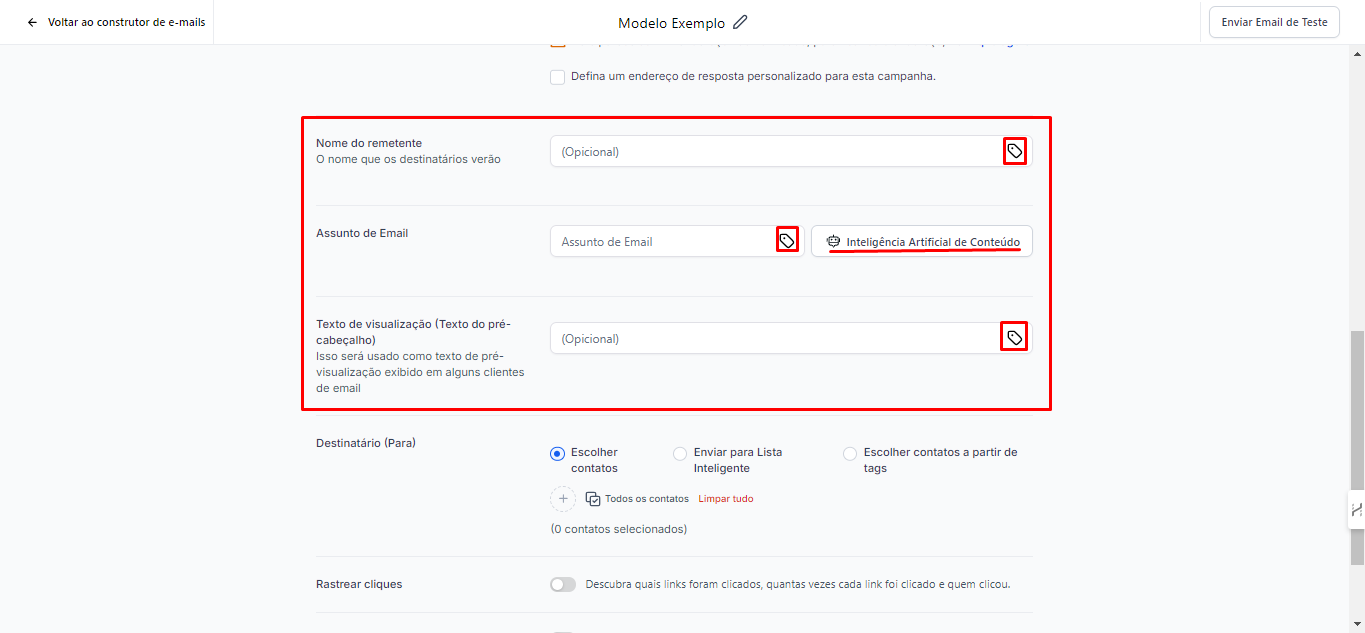Click the page's vertical scrollbar thumb
Screen dimensions: 1365x633
coord(1357,420)
